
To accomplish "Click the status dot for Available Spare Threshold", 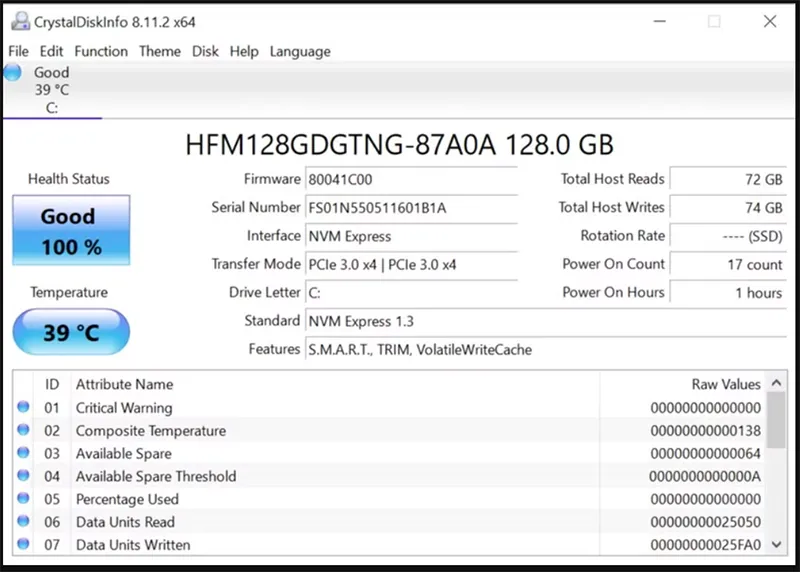I will (x=23, y=475).
